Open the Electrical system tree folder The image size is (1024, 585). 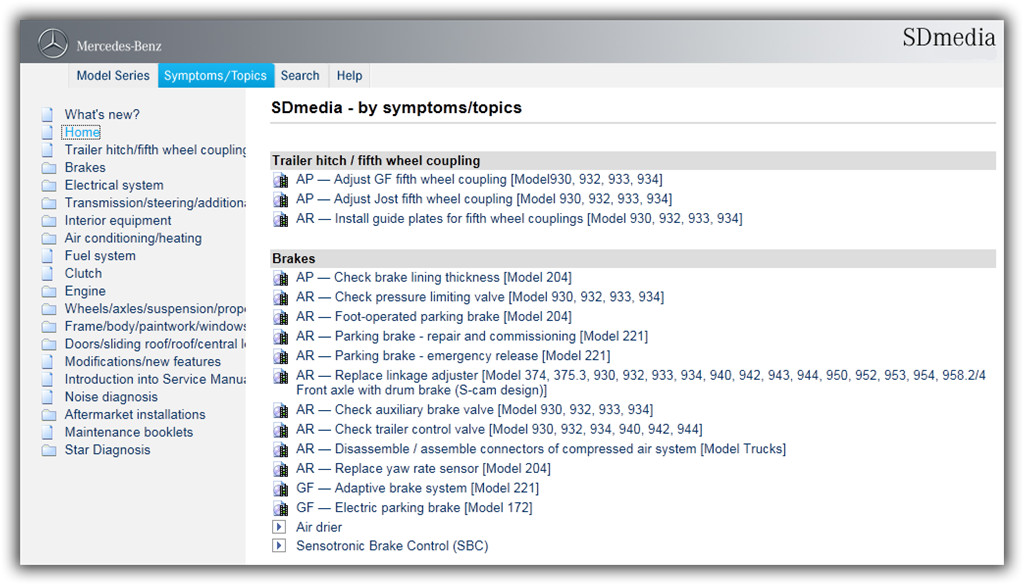click(x=49, y=185)
